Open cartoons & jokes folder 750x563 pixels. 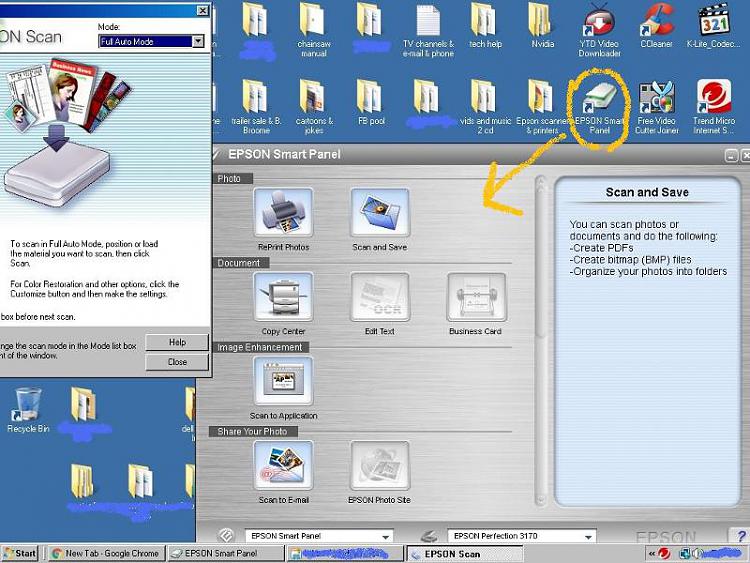tap(314, 108)
